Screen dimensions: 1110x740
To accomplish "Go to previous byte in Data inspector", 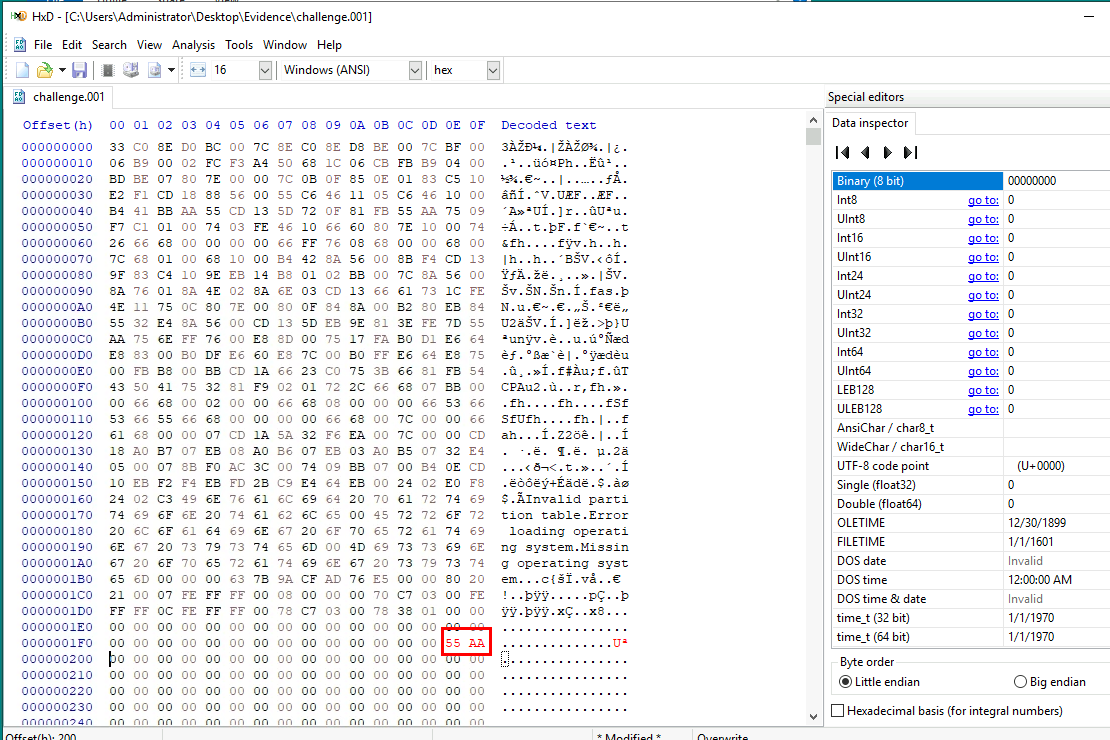I will point(865,153).
